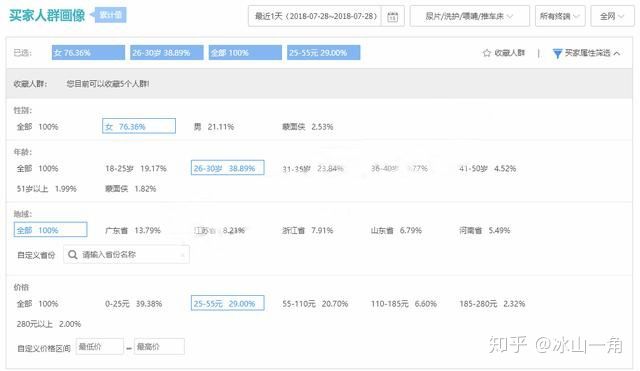Open the 尿片/洗护/喂哺/推车床 category dropdown

coord(469,16)
